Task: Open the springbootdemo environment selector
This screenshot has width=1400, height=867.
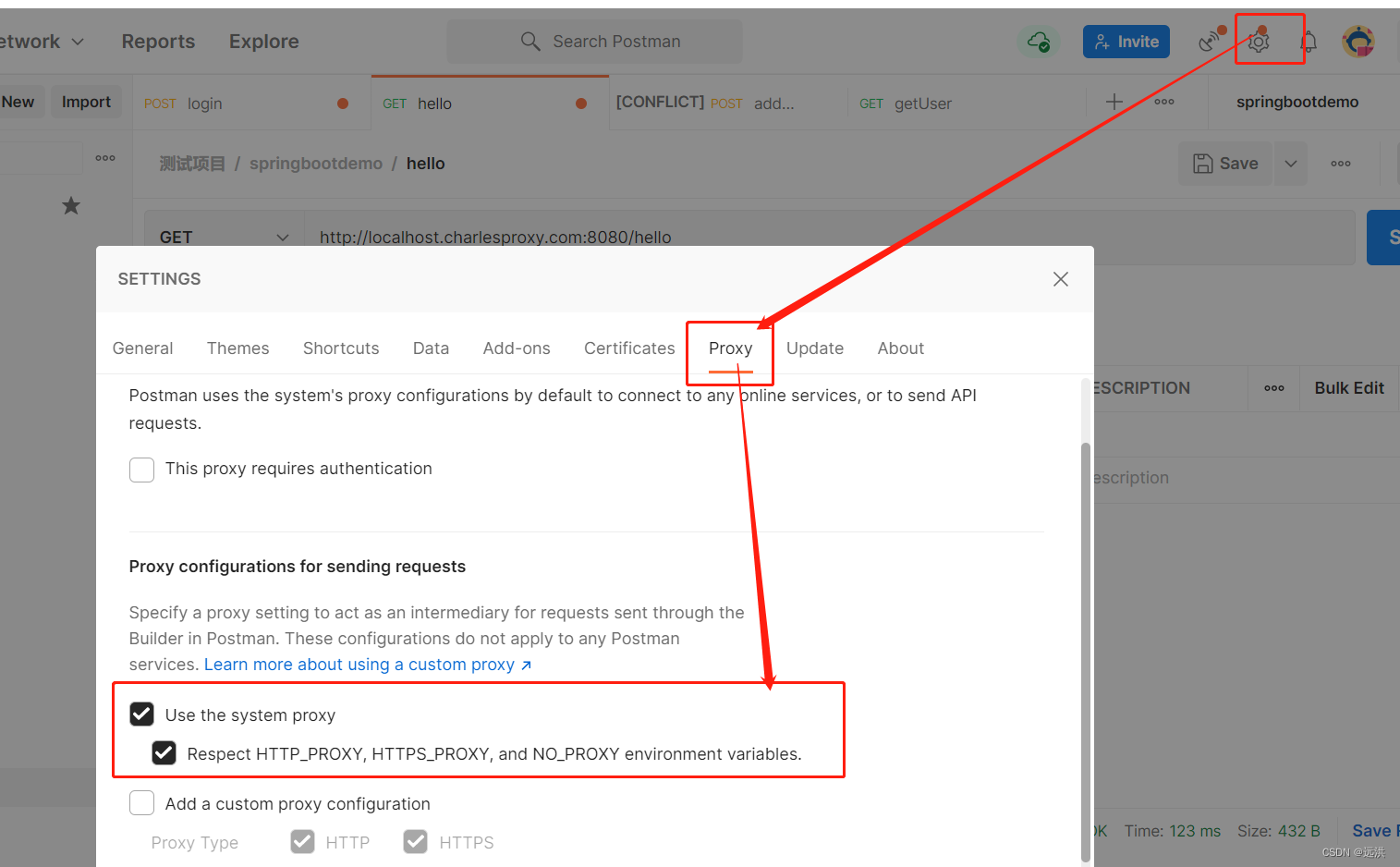Action: point(1297,102)
